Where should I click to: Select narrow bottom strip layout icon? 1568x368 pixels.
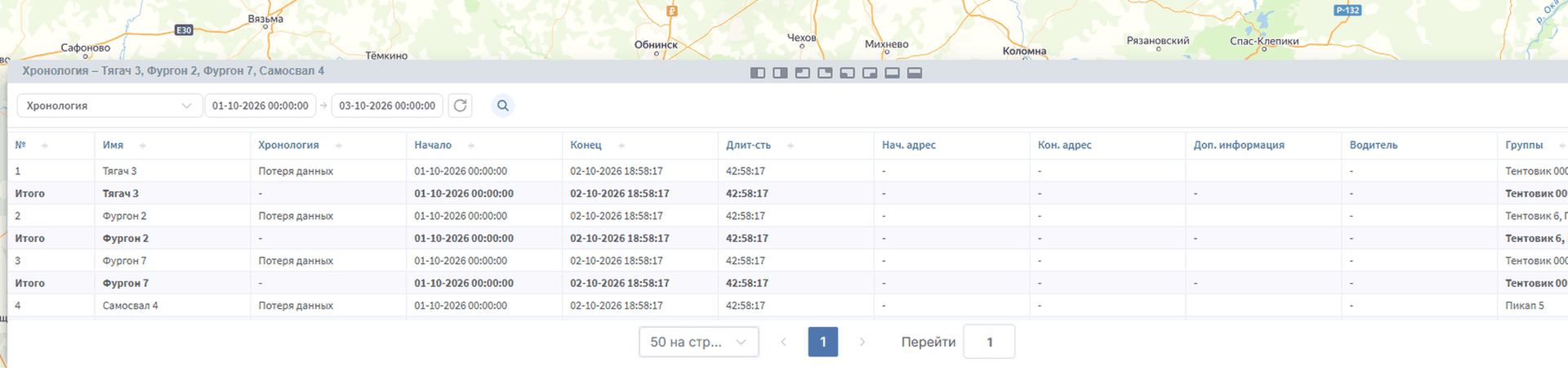(893, 73)
